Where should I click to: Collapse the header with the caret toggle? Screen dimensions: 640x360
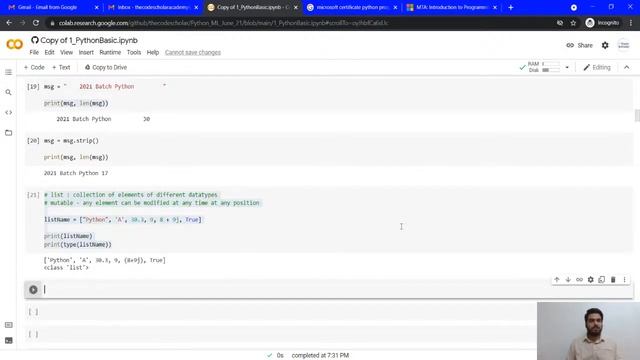tap(627, 67)
